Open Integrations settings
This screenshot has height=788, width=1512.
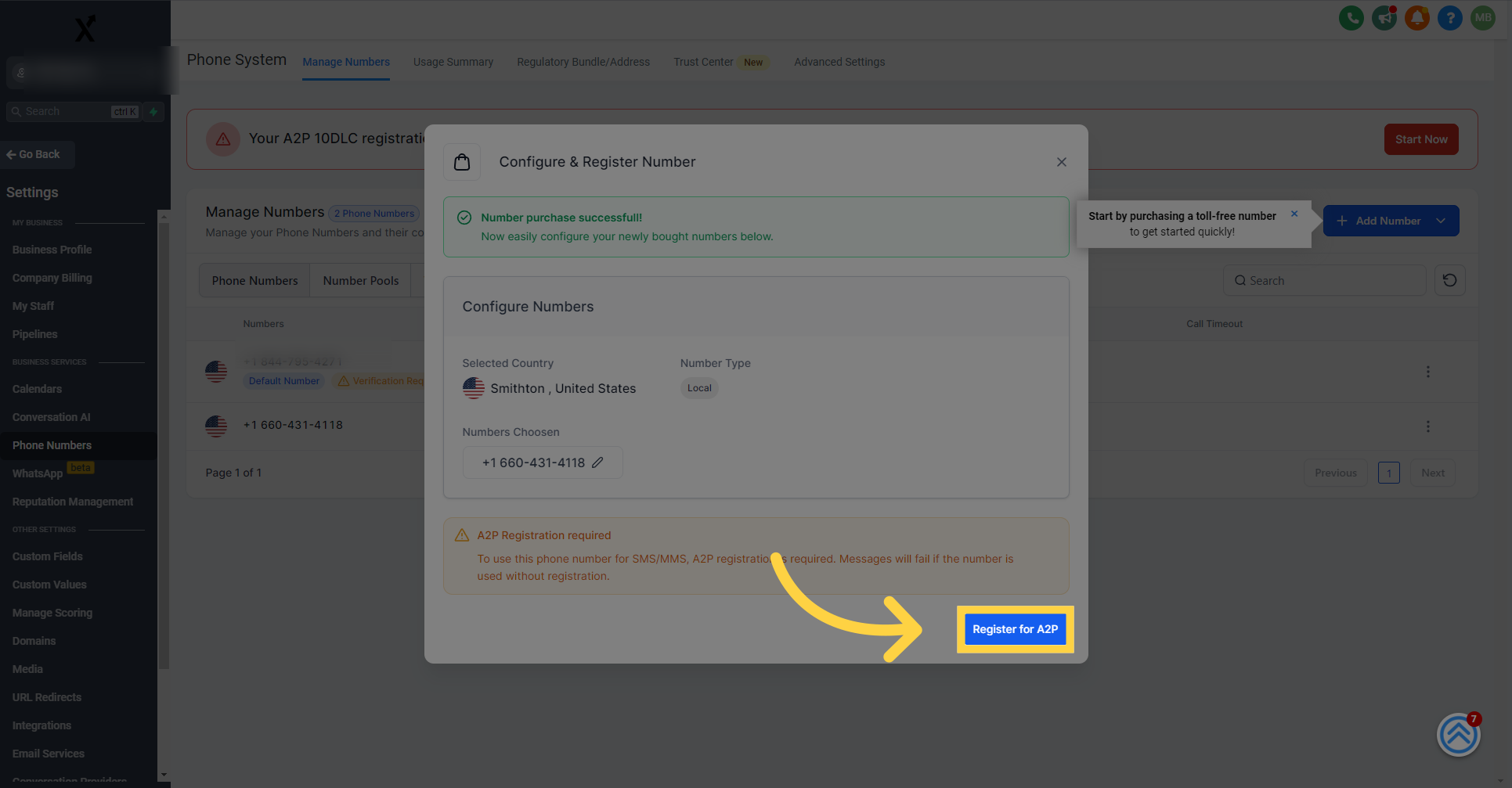[x=42, y=725]
